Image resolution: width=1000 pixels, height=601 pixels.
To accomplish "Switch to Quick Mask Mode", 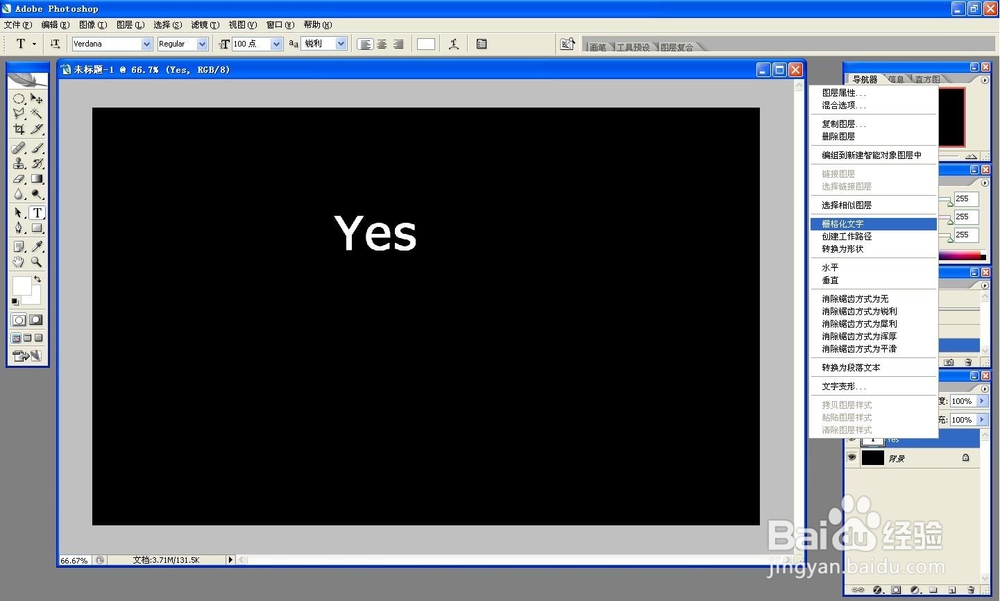I will tap(36, 320).
